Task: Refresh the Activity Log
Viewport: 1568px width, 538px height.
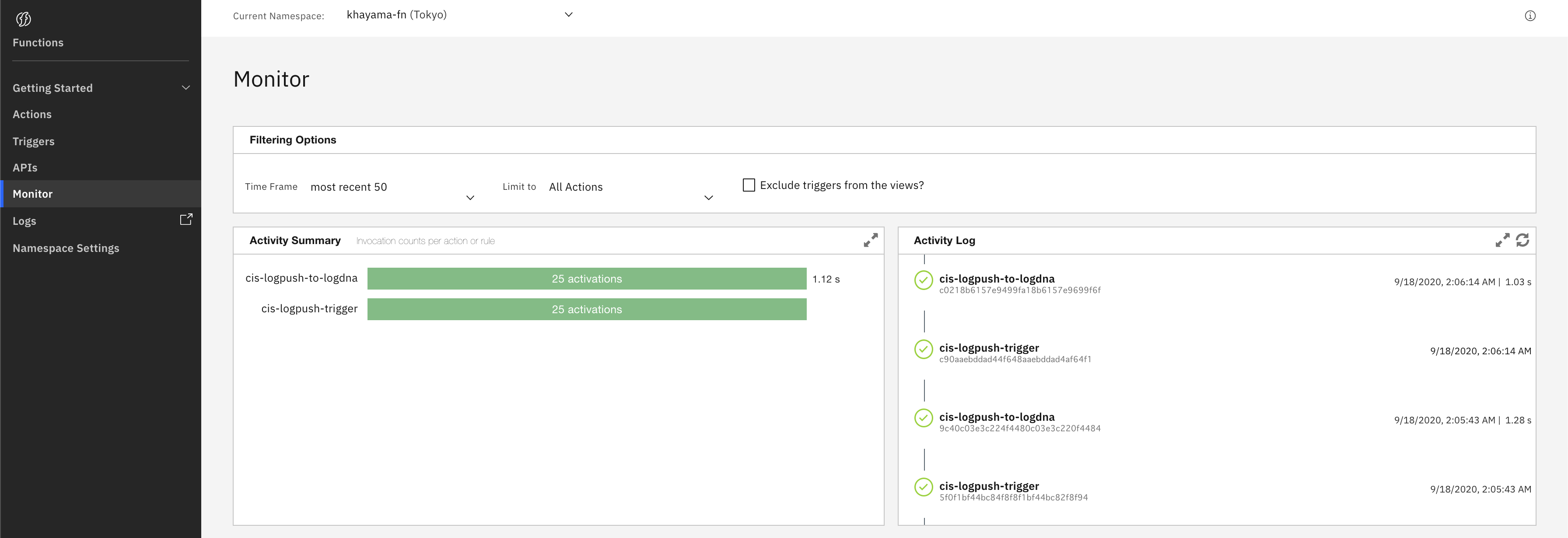Action: pyautogui.click(x=1522, y=241)
